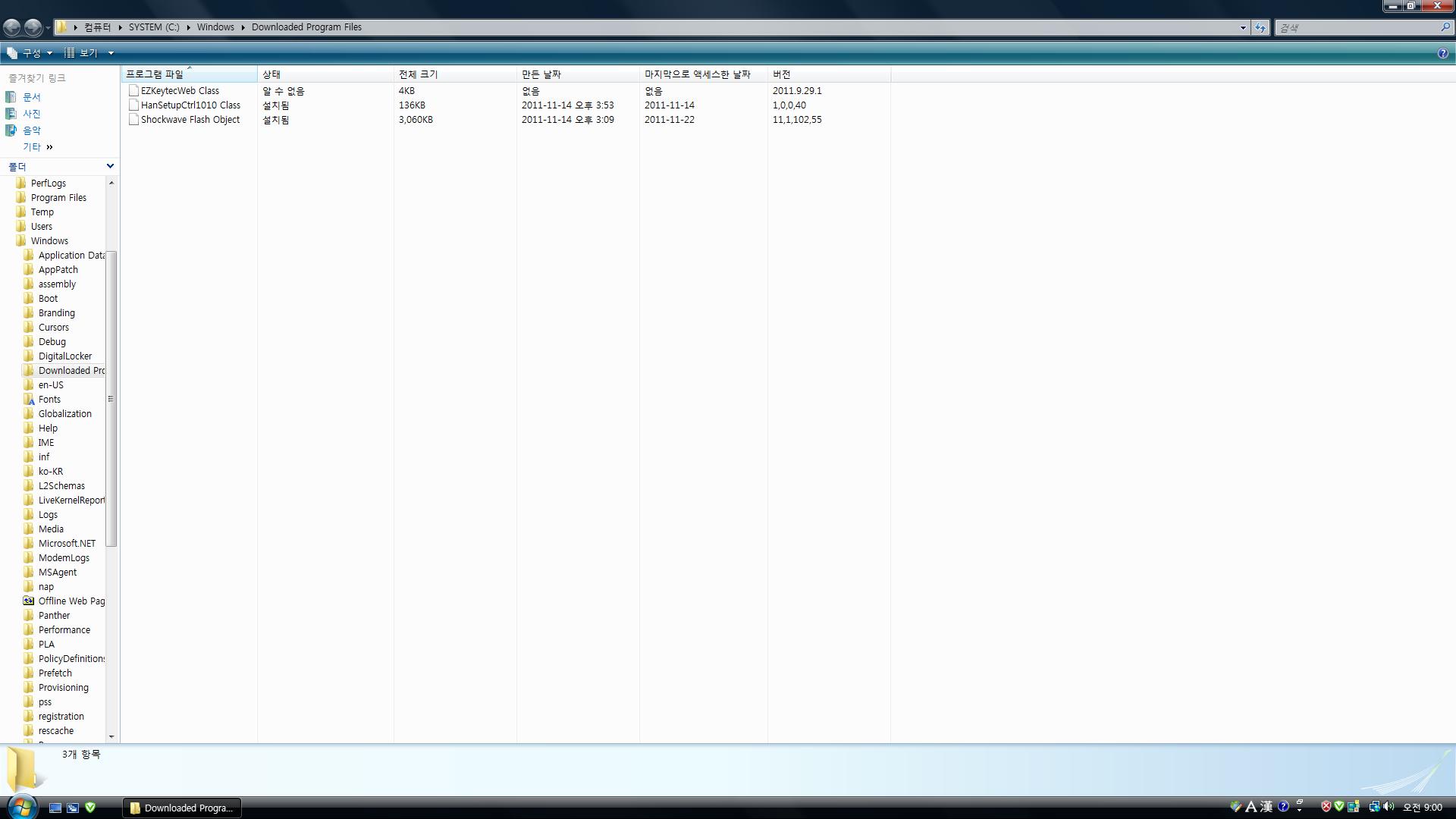Select registration folder in tree
Screen dimensions: 1456x819
coord(61,717)
